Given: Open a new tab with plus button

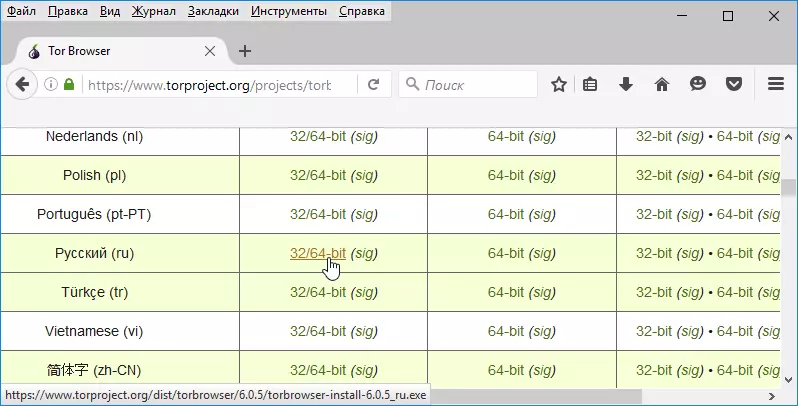Looking at the screenshot, I should click(x=245, y=51).
